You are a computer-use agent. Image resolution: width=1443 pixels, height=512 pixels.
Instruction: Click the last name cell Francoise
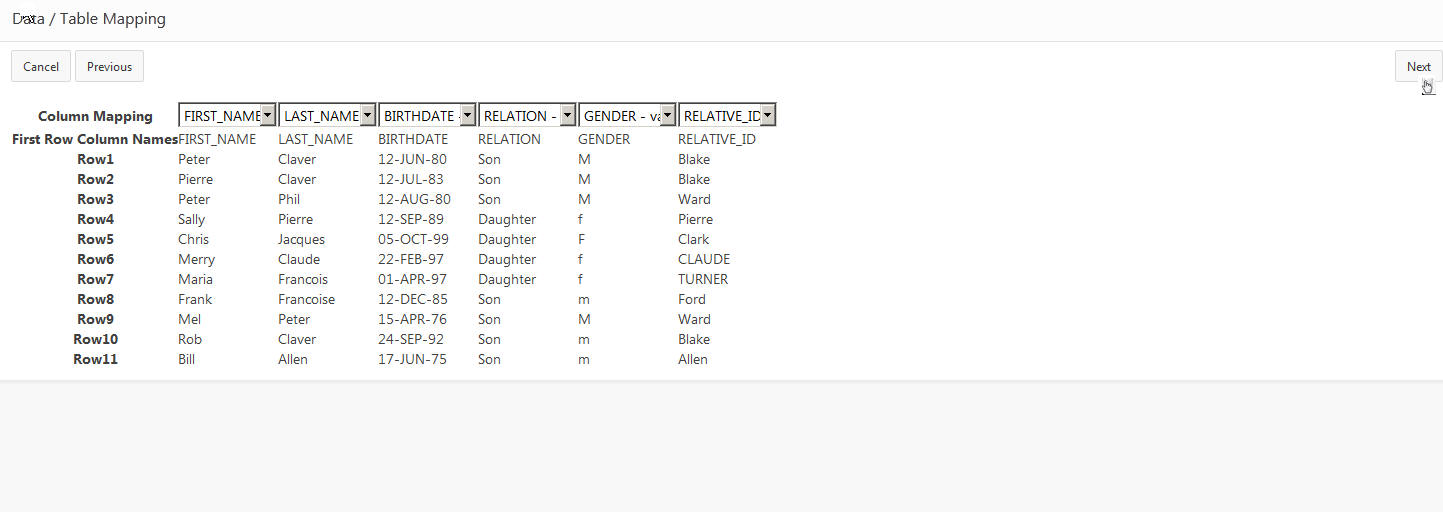[x=306, y=299]
